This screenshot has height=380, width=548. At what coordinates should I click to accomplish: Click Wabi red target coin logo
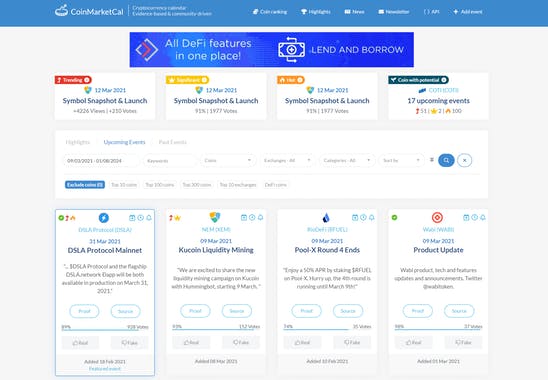(x=437, y=217)
